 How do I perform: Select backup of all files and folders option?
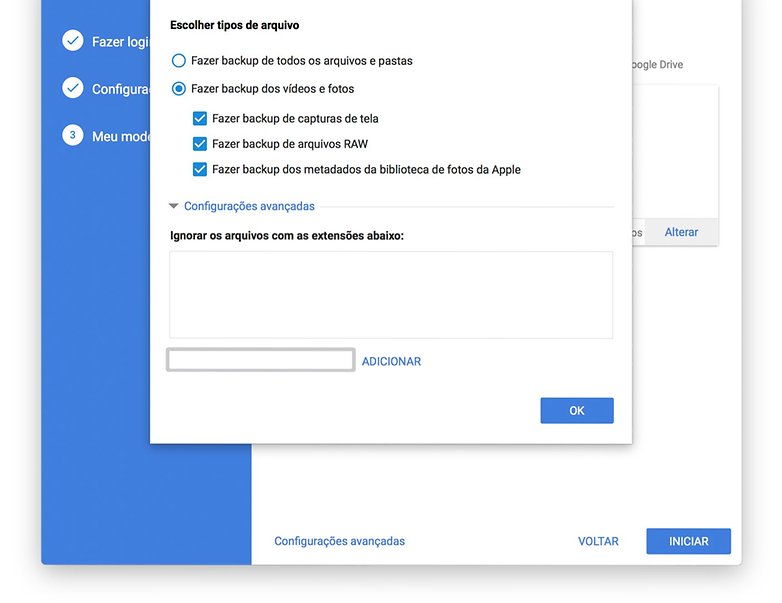pos(179,61)
